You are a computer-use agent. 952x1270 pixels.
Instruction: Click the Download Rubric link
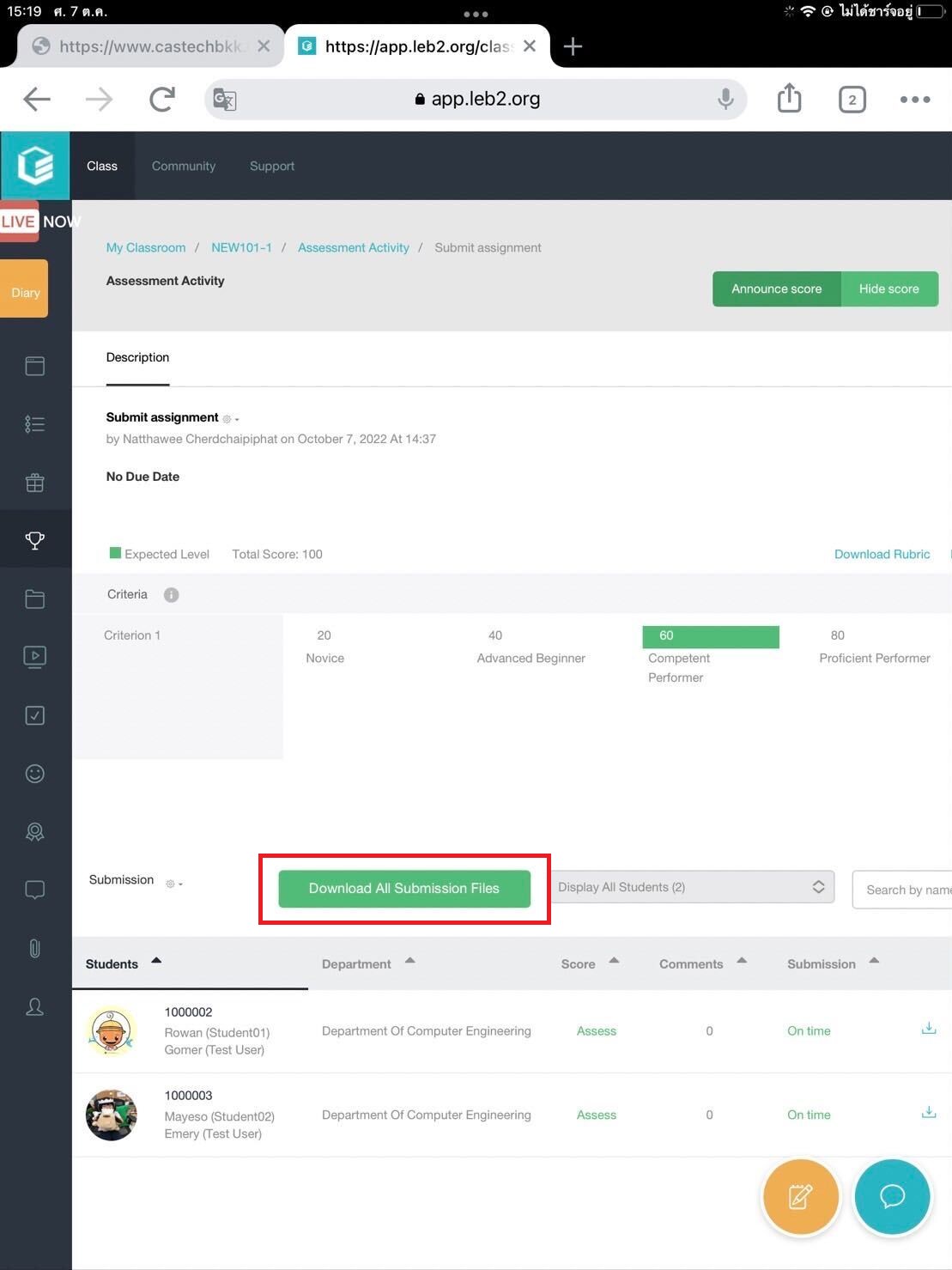click(x=882, y=554)
